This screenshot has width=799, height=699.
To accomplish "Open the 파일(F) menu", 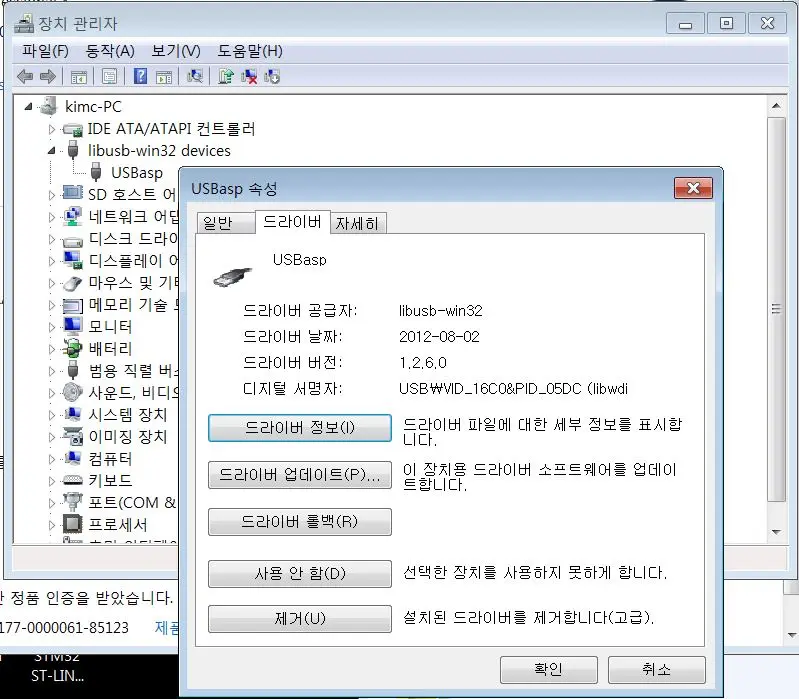I will point(45,51).
